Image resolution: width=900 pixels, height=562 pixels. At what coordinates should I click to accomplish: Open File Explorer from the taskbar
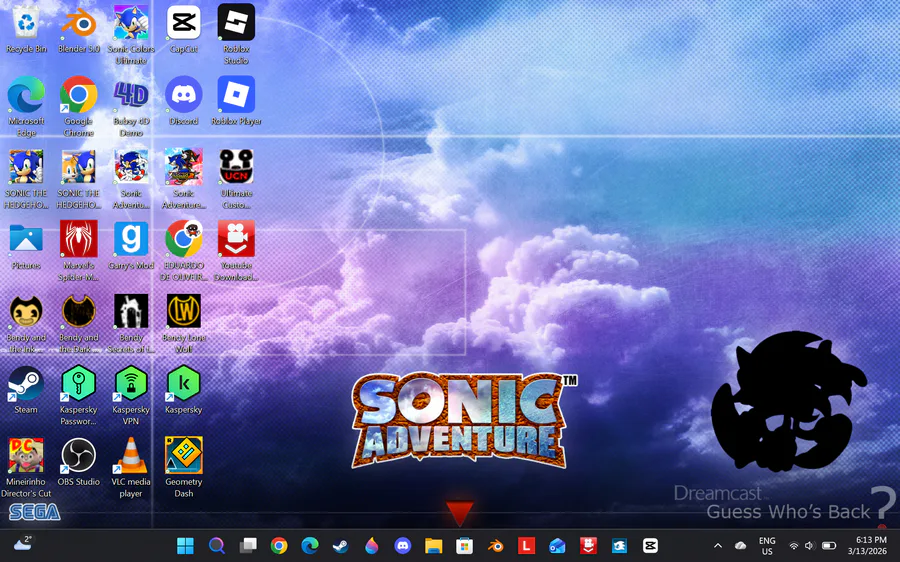pos(433,545)
